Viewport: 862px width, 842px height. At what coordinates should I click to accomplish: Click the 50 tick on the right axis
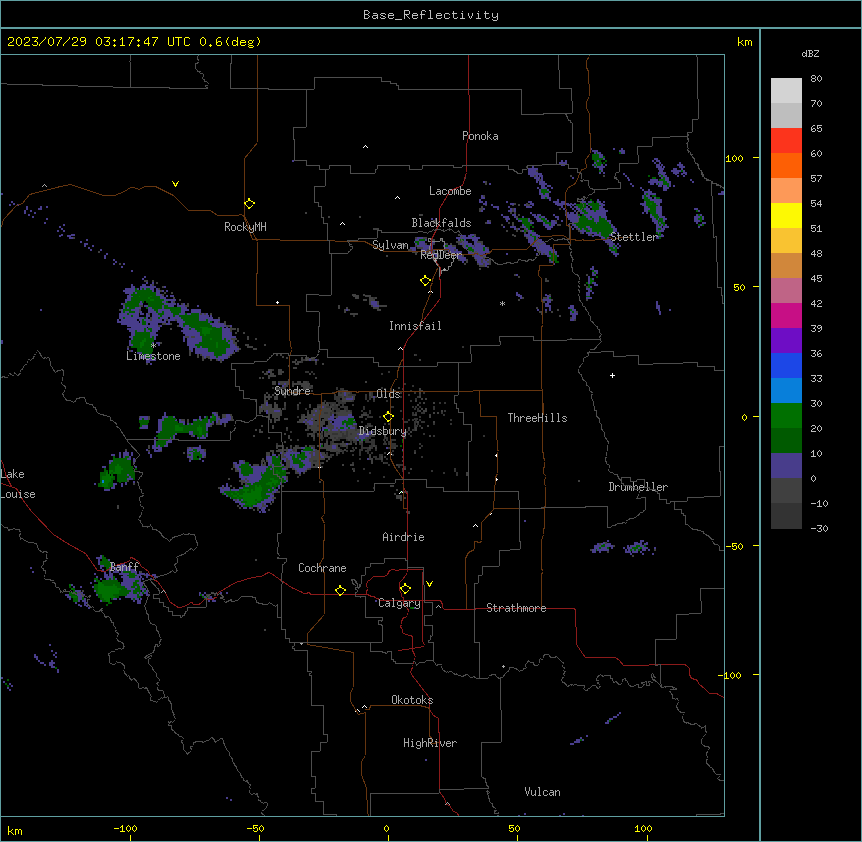click(x=739, y=287)
